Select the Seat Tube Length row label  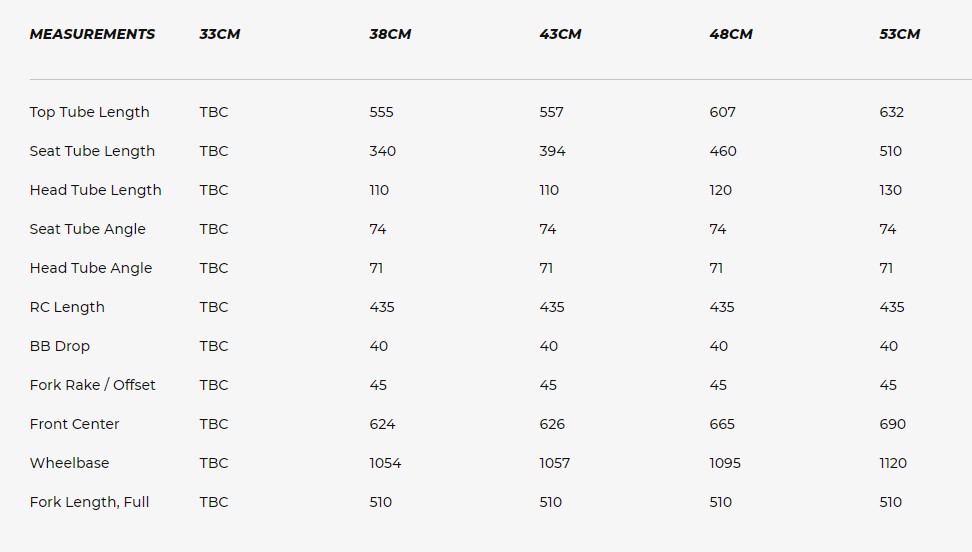tap(92, 151)
